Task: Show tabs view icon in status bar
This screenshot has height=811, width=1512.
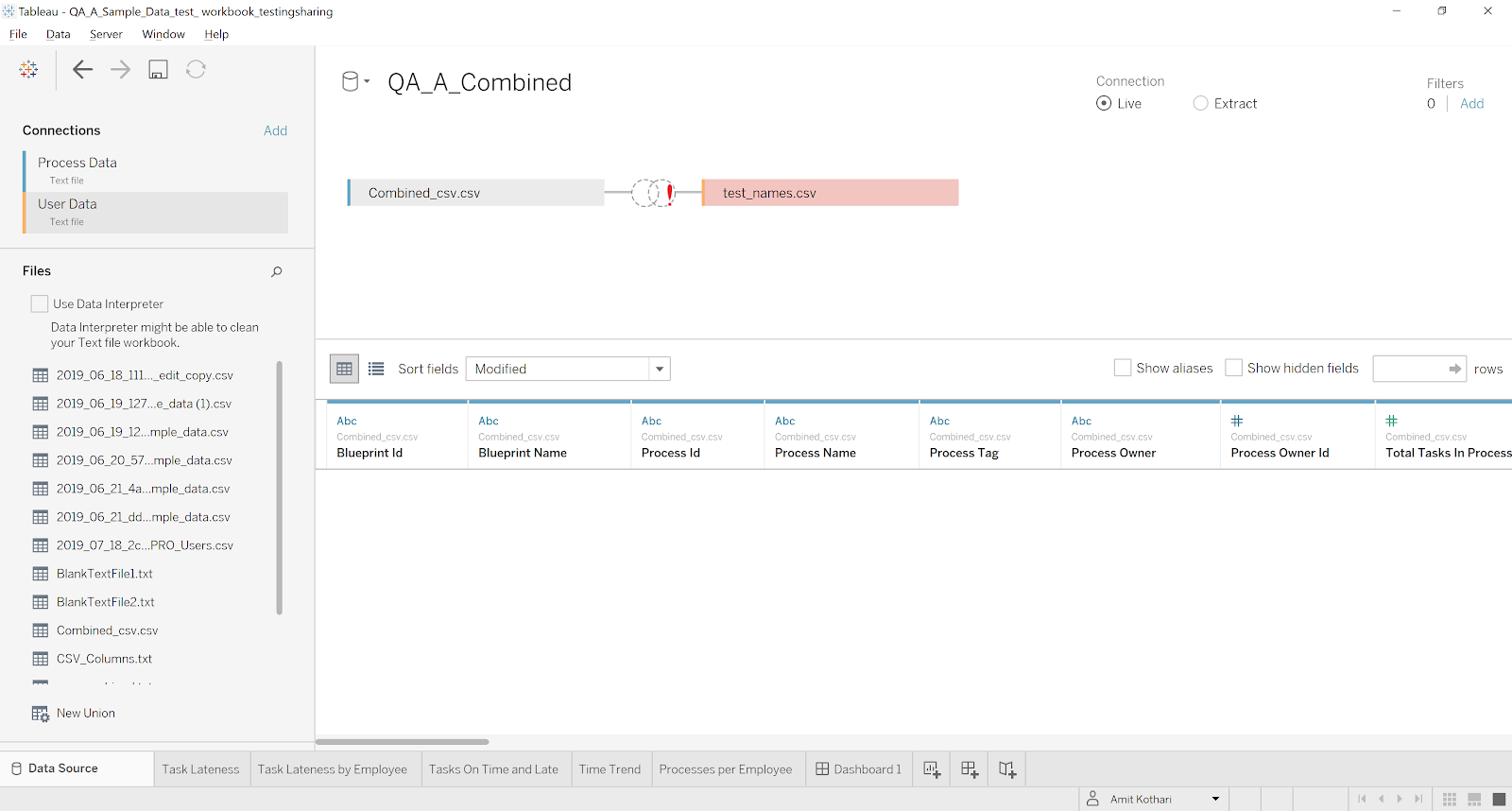Action: pyautogui.click(x=1499, y=800)
